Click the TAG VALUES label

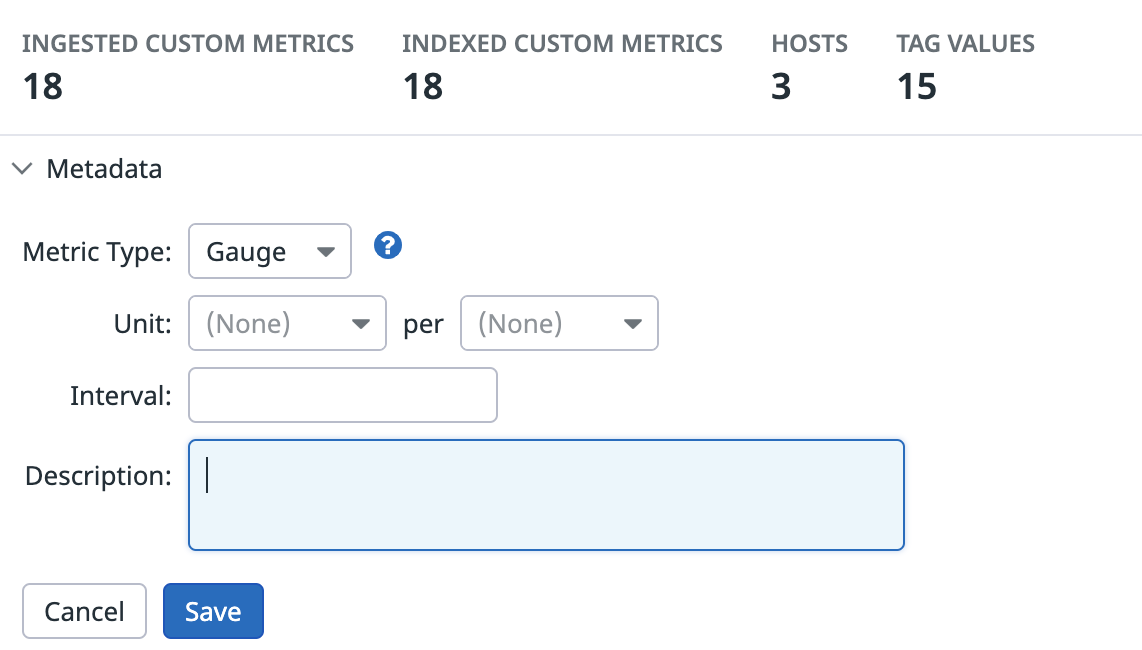(965, 44)
